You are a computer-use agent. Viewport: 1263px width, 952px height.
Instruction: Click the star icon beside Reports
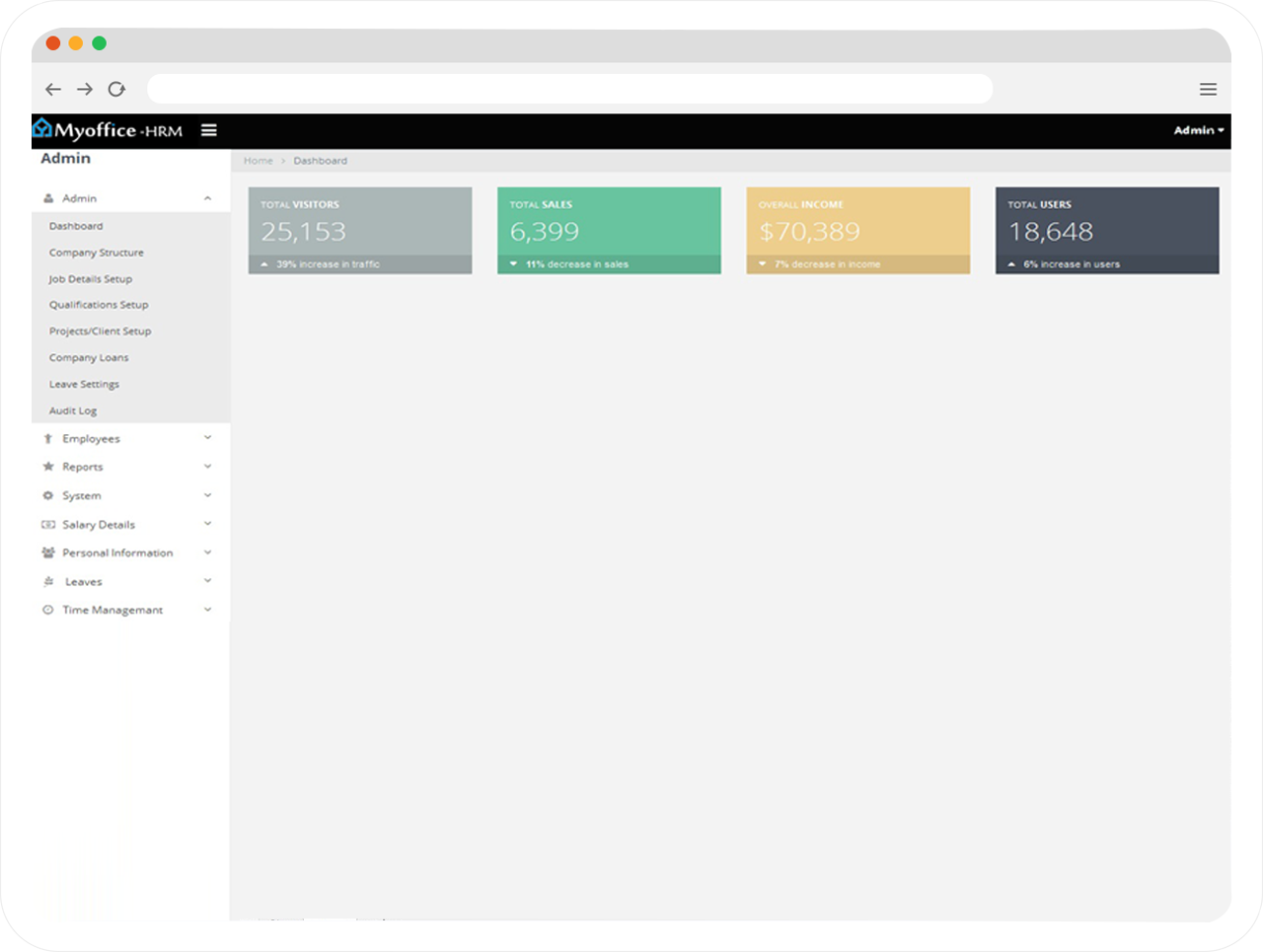(x=47, y=467)
